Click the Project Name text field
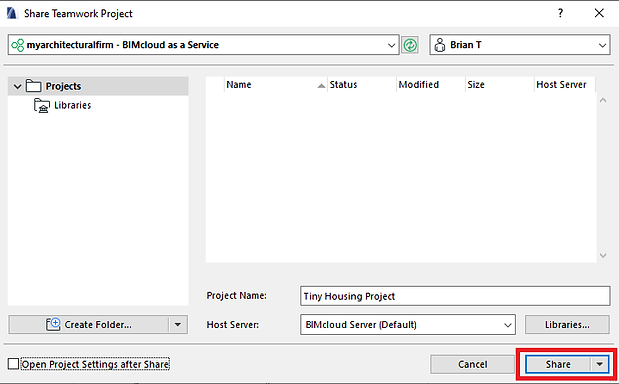 tap(455, 296)
